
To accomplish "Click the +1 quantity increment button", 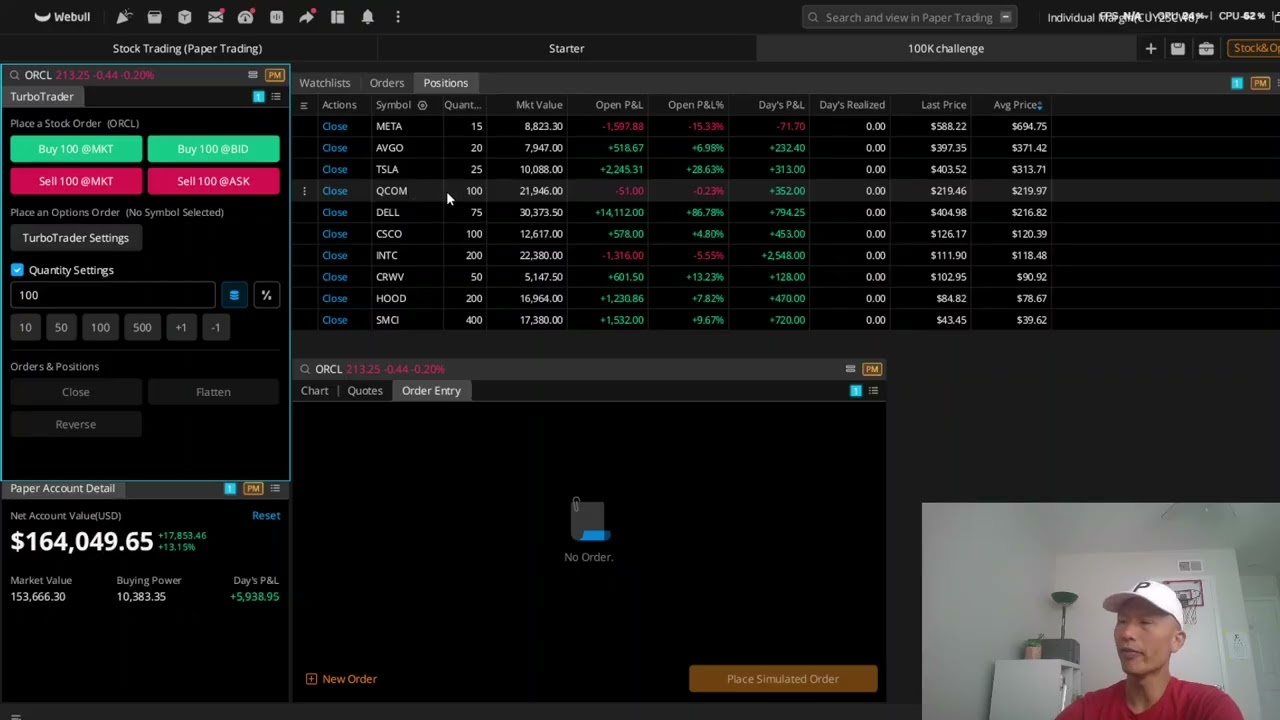I will tap(181, 327).
